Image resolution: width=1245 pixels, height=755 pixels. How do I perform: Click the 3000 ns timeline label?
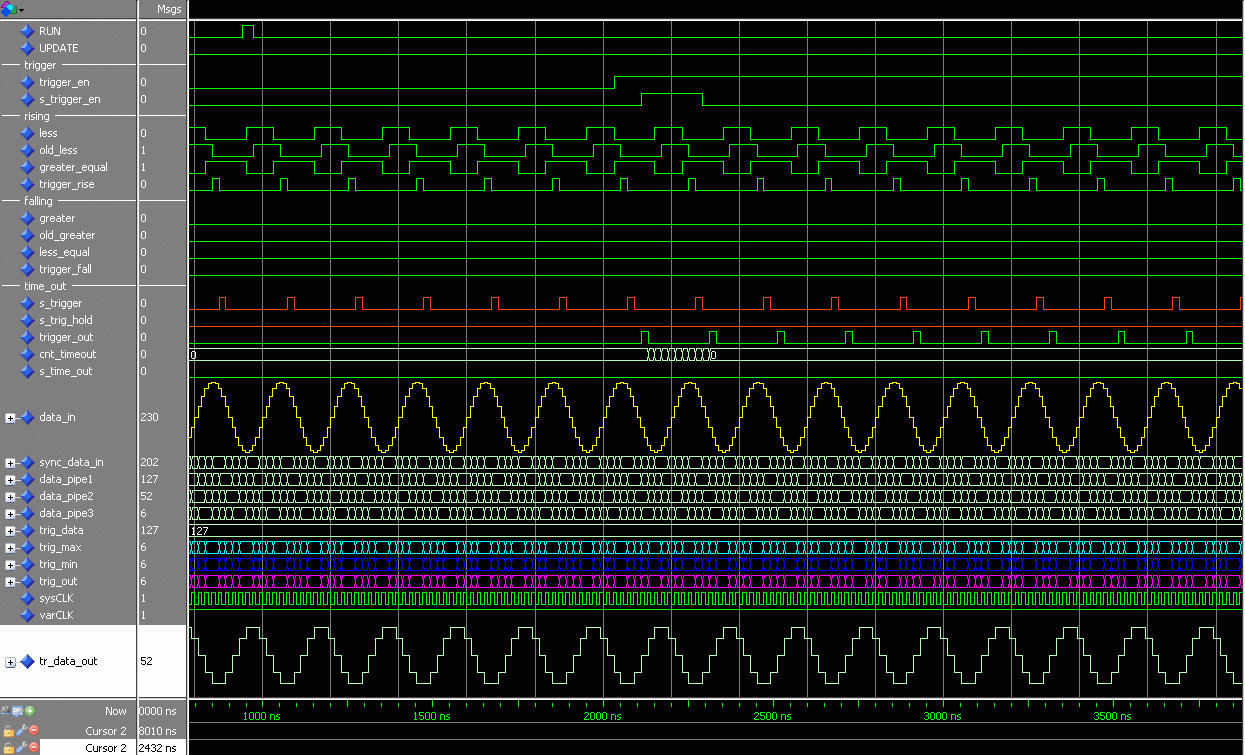942,717
